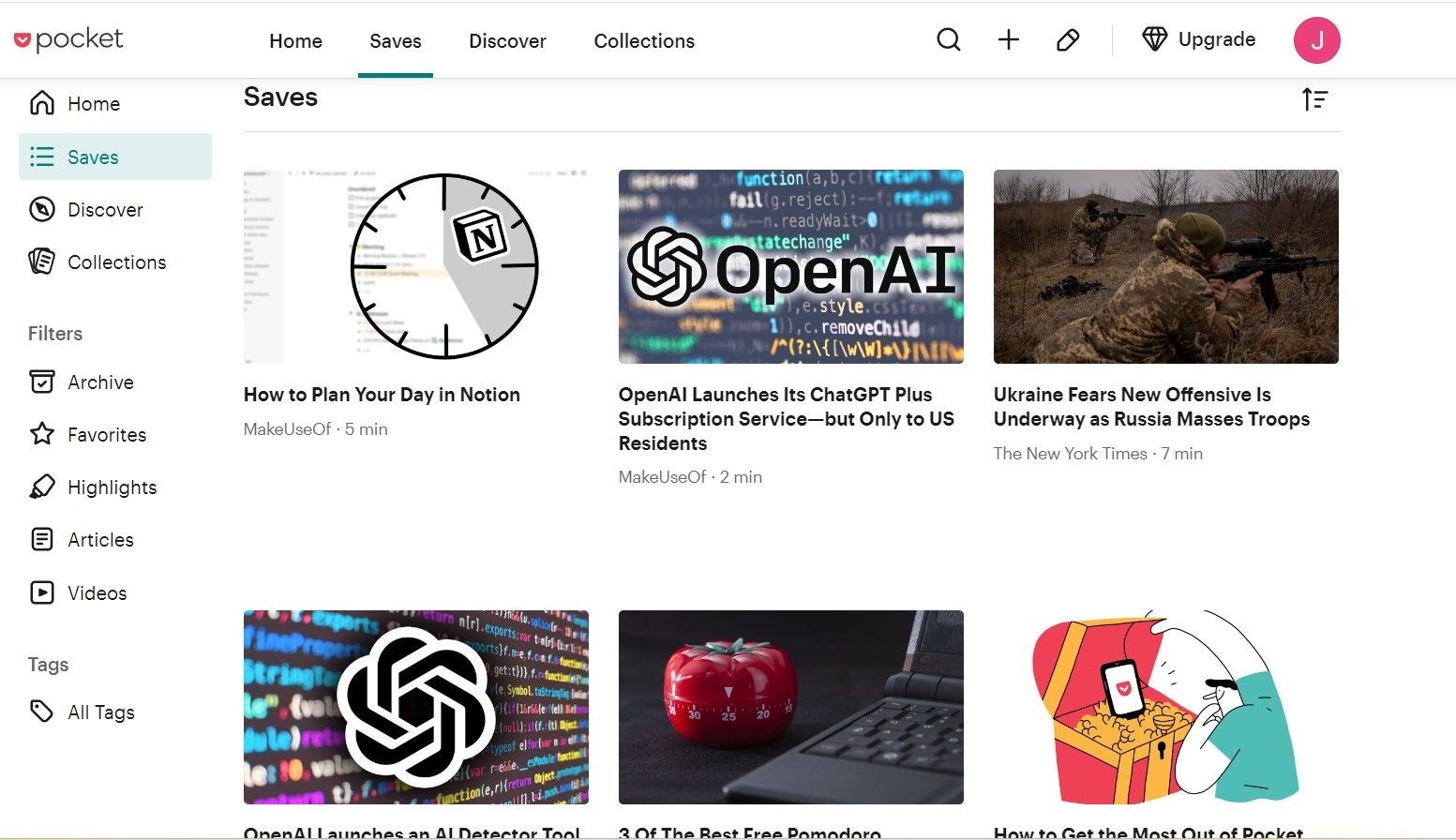This screenshot has width=1456, height=840.
Task: Open the Collections top tab
Action: click(x=644, y=40)
